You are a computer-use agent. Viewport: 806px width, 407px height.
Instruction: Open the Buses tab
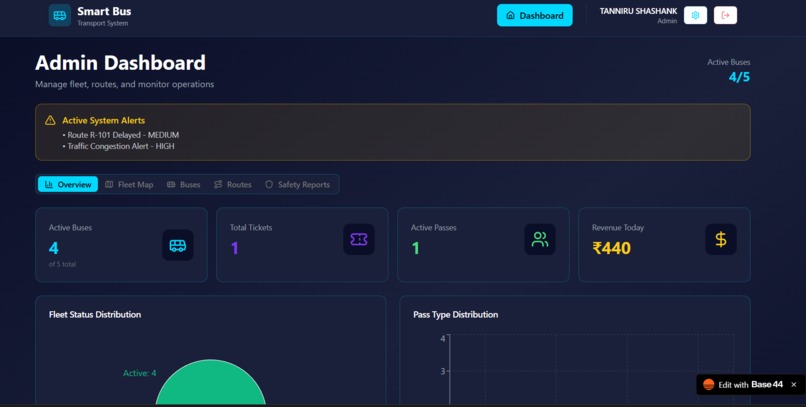pos(184,184)
